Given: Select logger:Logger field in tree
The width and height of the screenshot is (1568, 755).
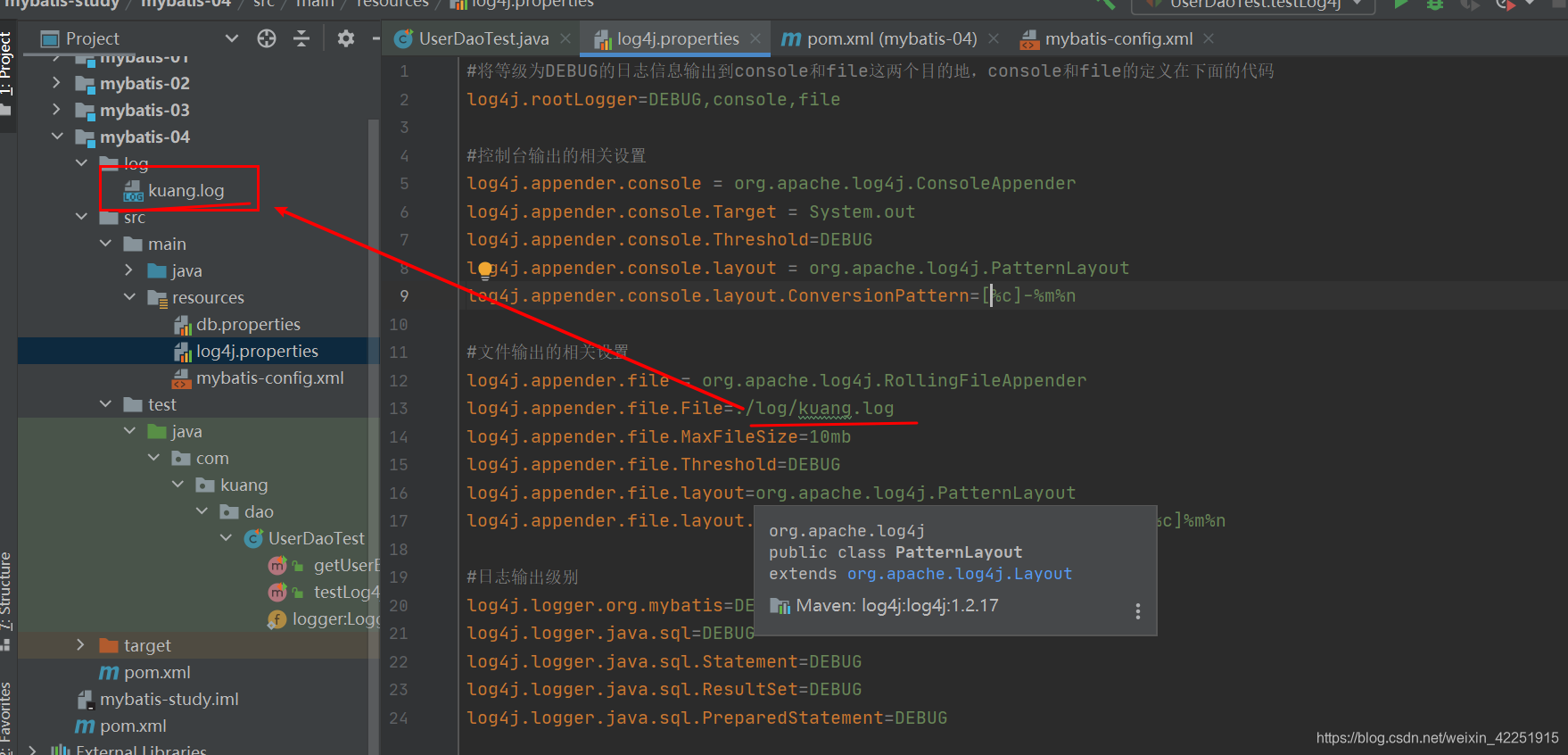Looking at the screenshot, I should [335, 619].
